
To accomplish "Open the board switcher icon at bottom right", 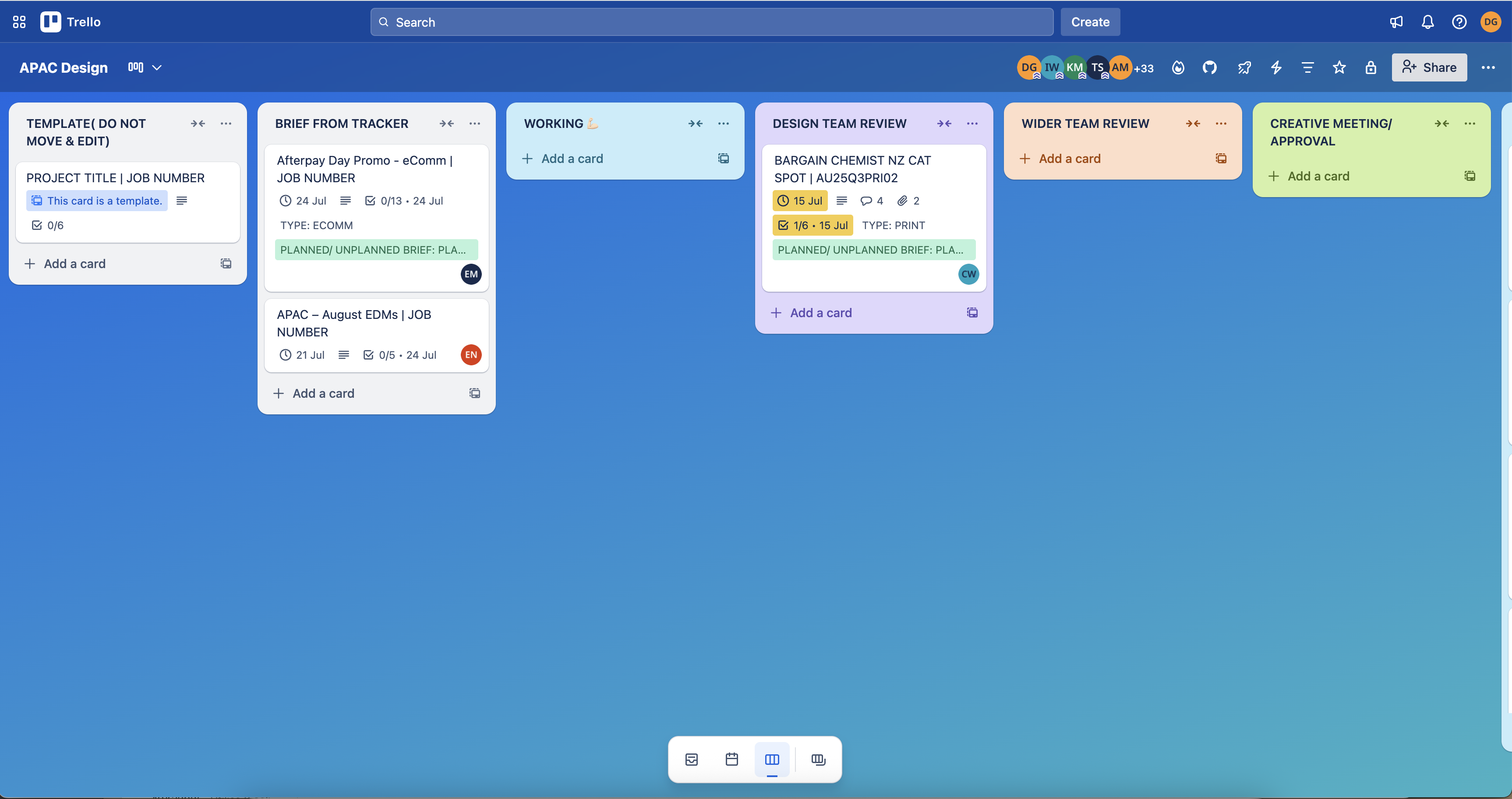I will 818,759.
